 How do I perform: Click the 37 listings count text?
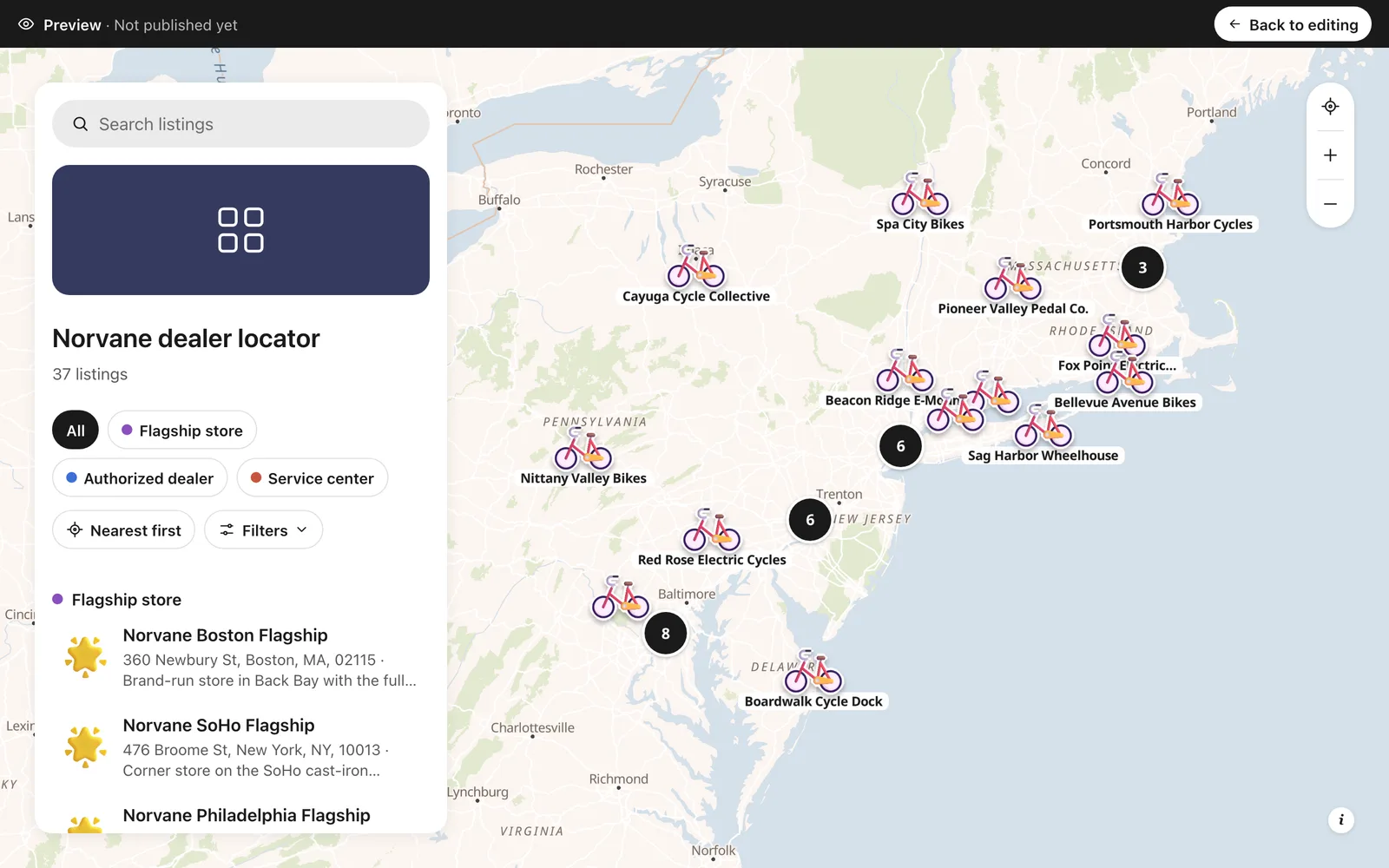tap(90, 374)
